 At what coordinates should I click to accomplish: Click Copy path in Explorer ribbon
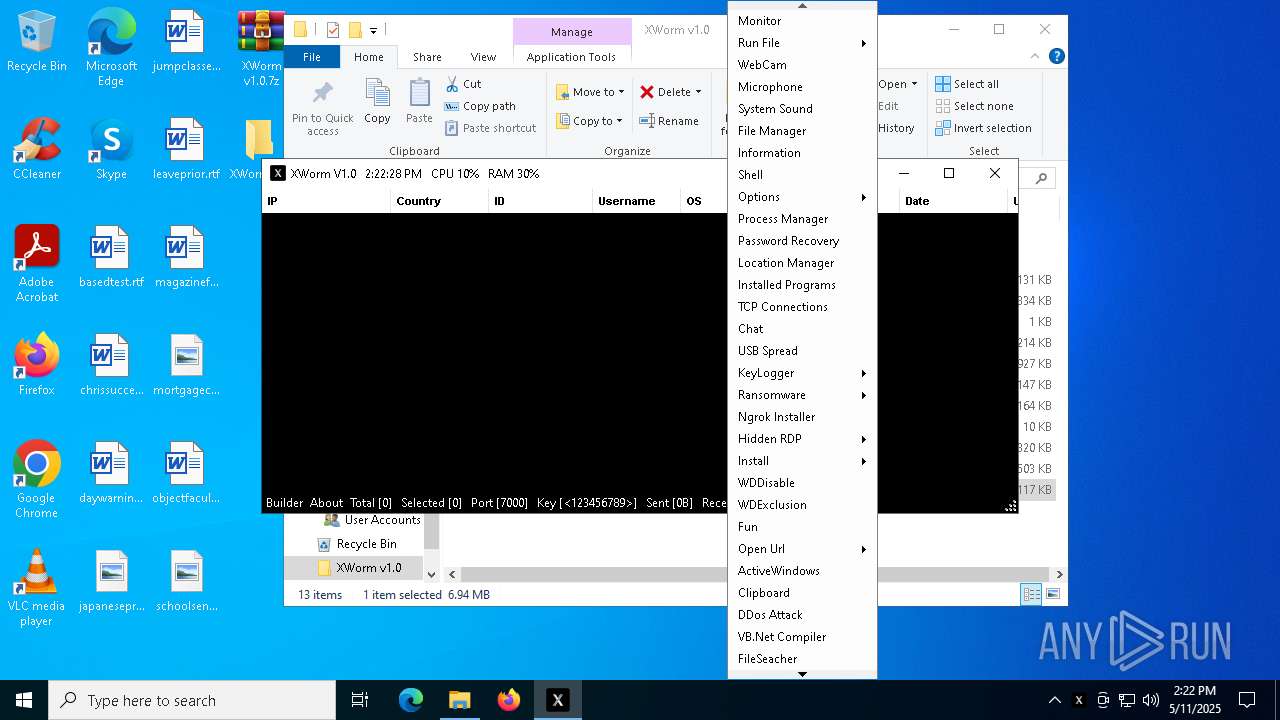(x=480, y=106)
